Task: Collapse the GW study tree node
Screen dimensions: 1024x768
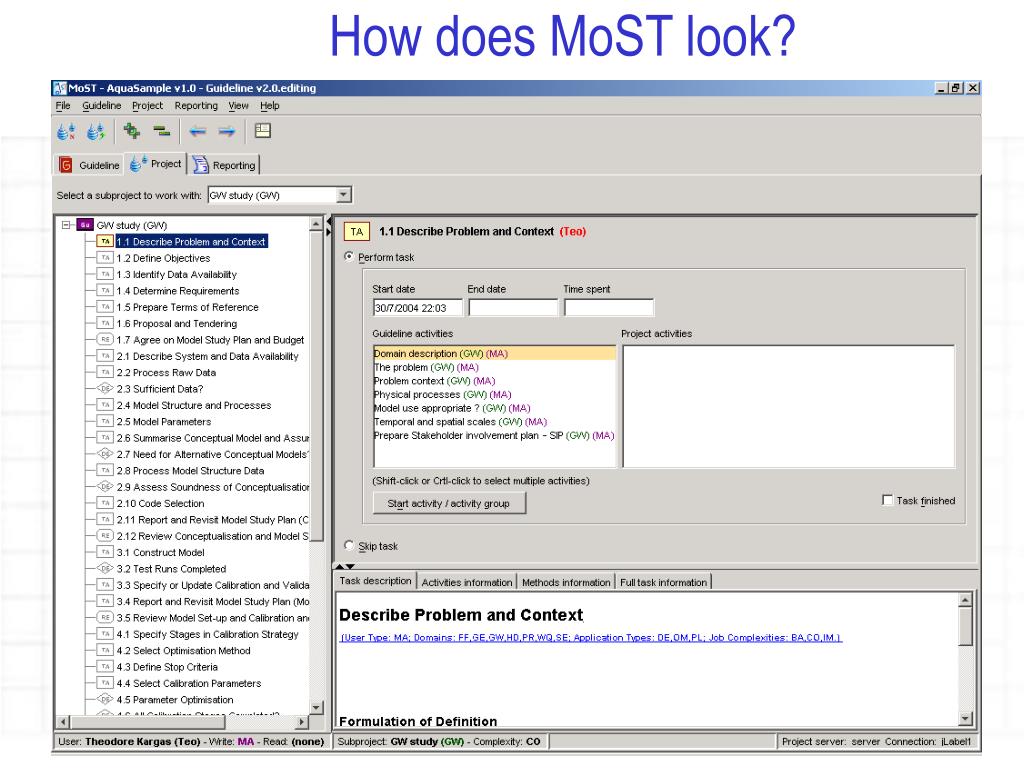Action: (66, 225)
